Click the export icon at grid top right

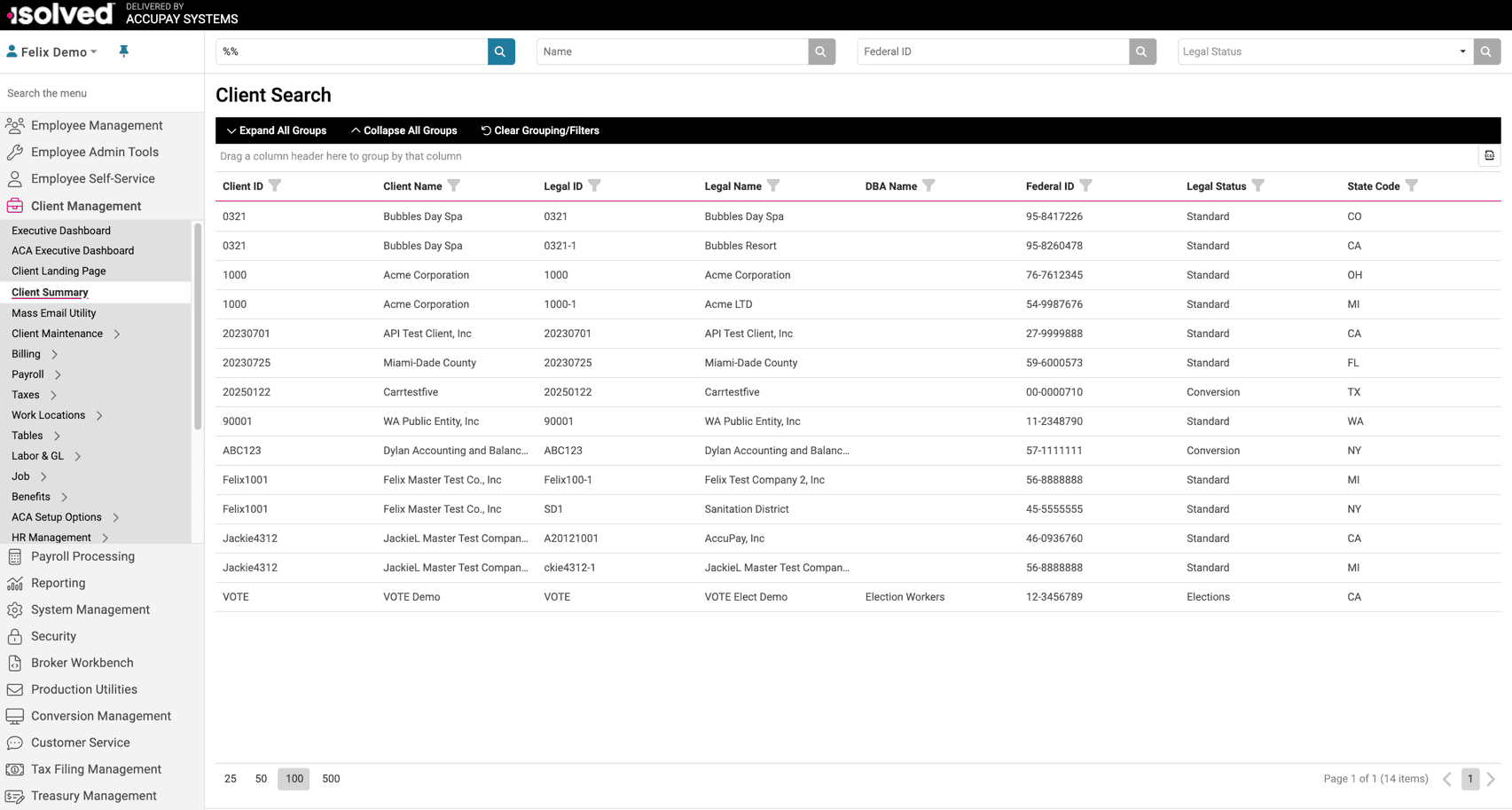tap(1489, 156)
